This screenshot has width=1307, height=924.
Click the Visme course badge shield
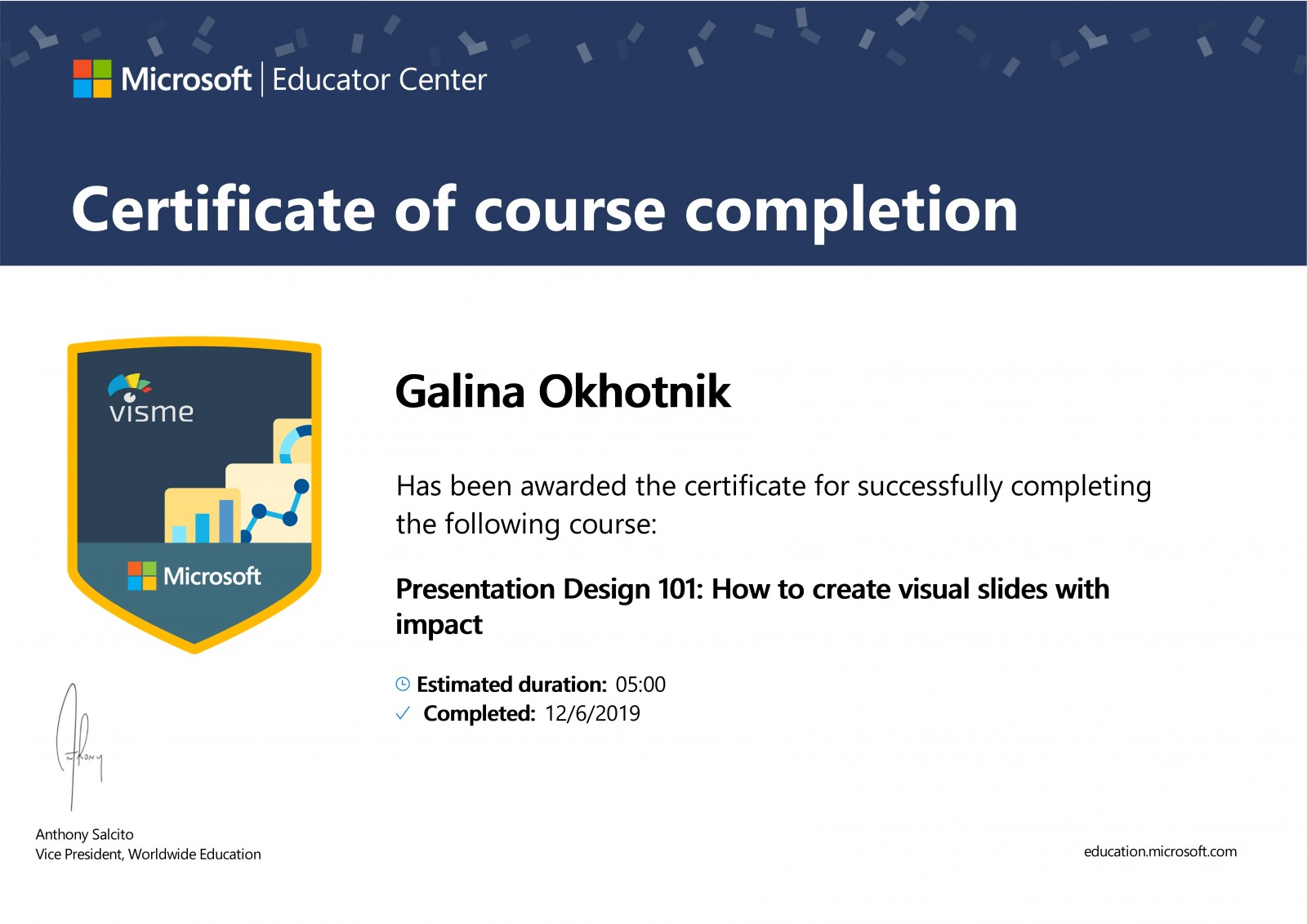194,495
